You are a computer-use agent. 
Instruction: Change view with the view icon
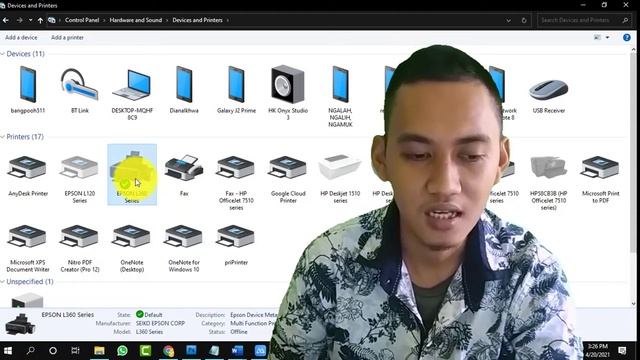tap(597, 37)
